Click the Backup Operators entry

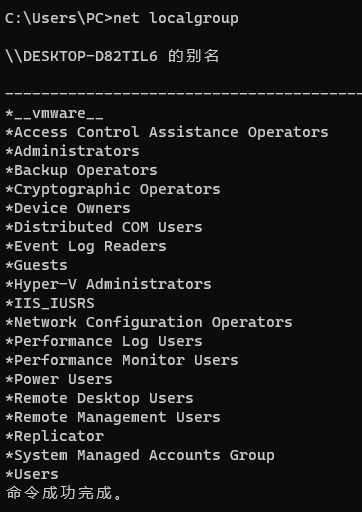click(82, 170)
